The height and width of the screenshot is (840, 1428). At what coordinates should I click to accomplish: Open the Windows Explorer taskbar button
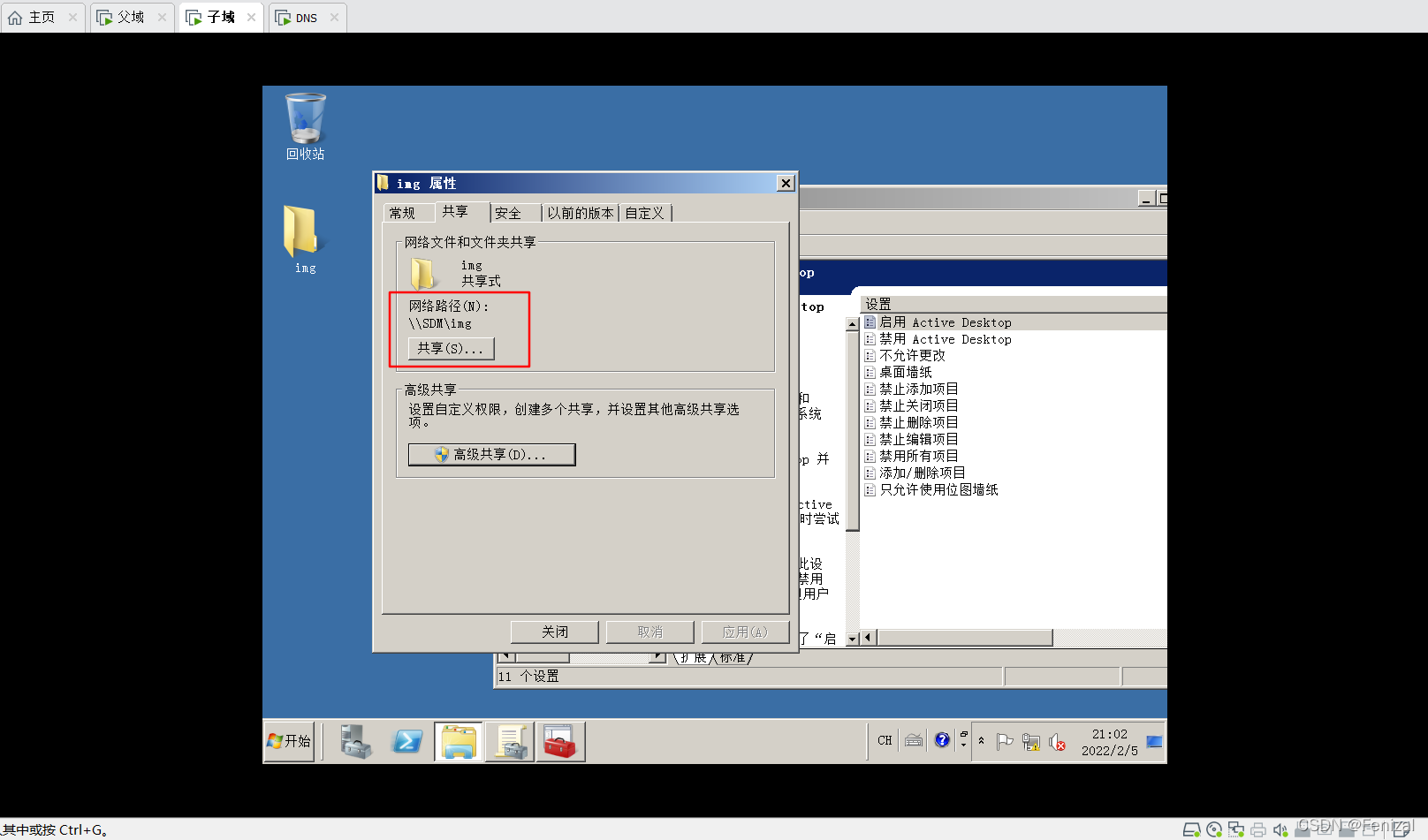tap(459, 741)
